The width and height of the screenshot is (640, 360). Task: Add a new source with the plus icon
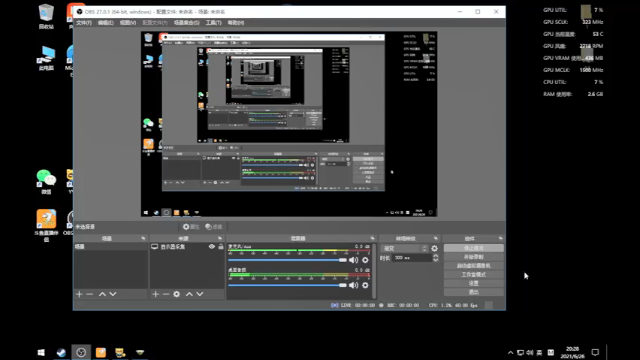(155, 294)
